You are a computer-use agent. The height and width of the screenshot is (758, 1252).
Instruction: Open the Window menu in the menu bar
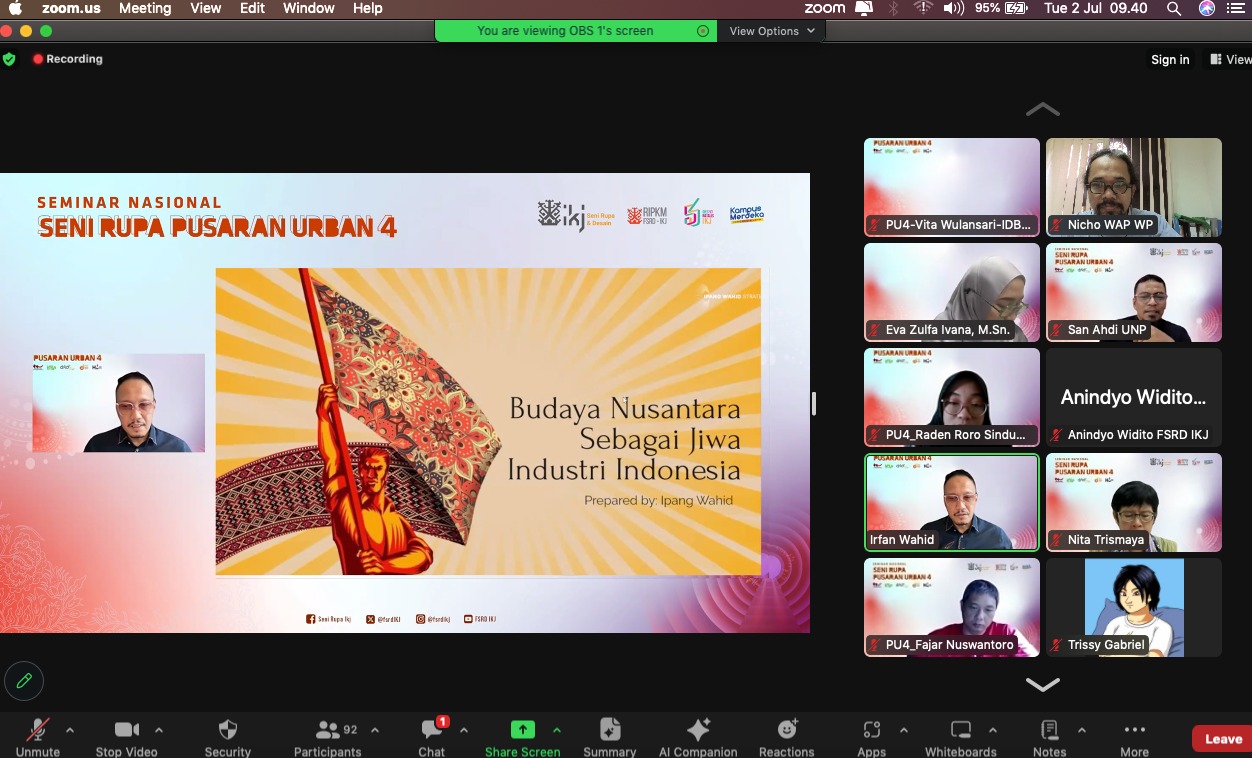click(308, 8)
